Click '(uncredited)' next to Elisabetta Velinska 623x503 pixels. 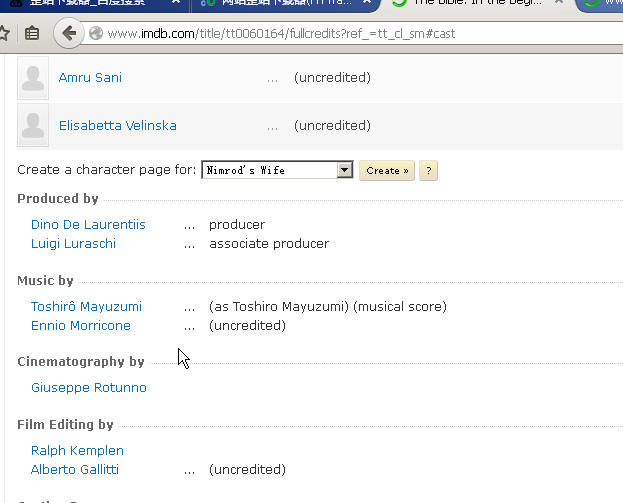(x=332, y=126)
